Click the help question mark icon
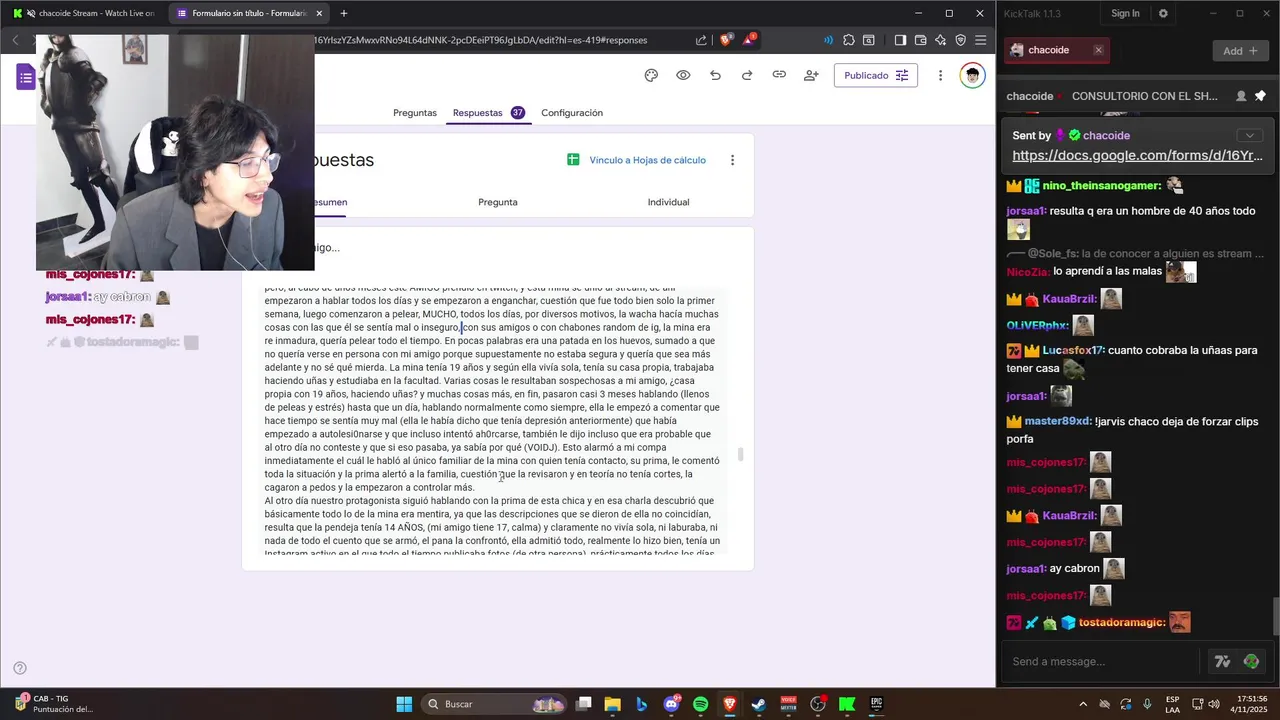Screen dimensions: 1280x720 pos(20,668)
